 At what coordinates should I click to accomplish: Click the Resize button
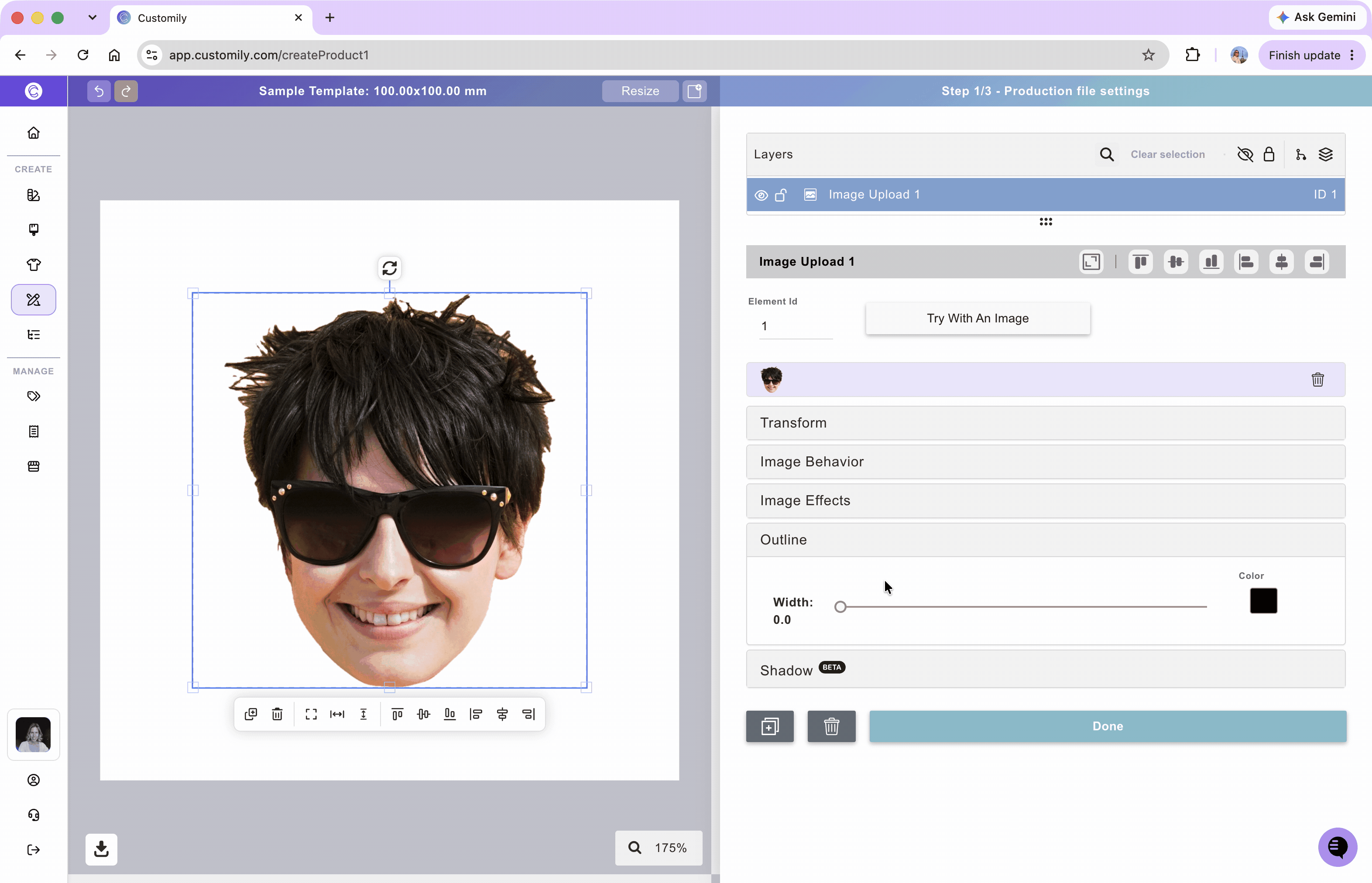pyautogui.click(x=640, y=91)
